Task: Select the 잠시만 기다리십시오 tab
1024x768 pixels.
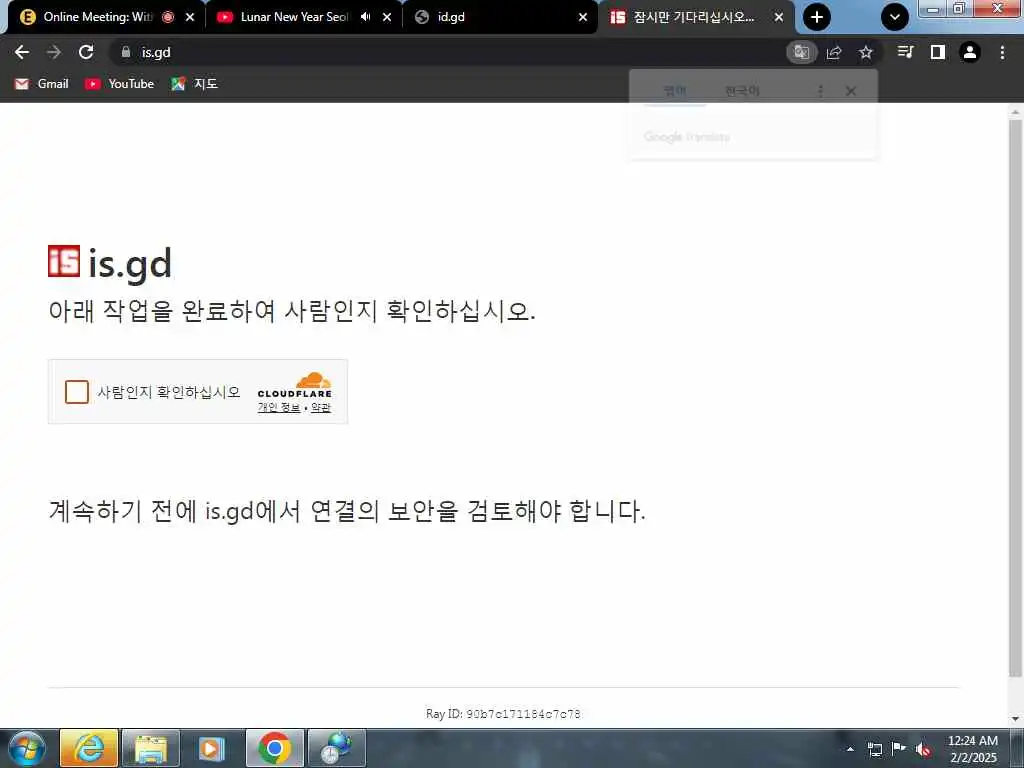Action: click(x=694, y=17)
